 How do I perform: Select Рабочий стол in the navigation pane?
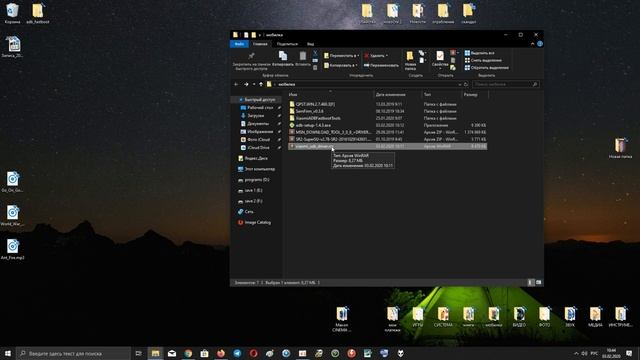click(260, 108)
